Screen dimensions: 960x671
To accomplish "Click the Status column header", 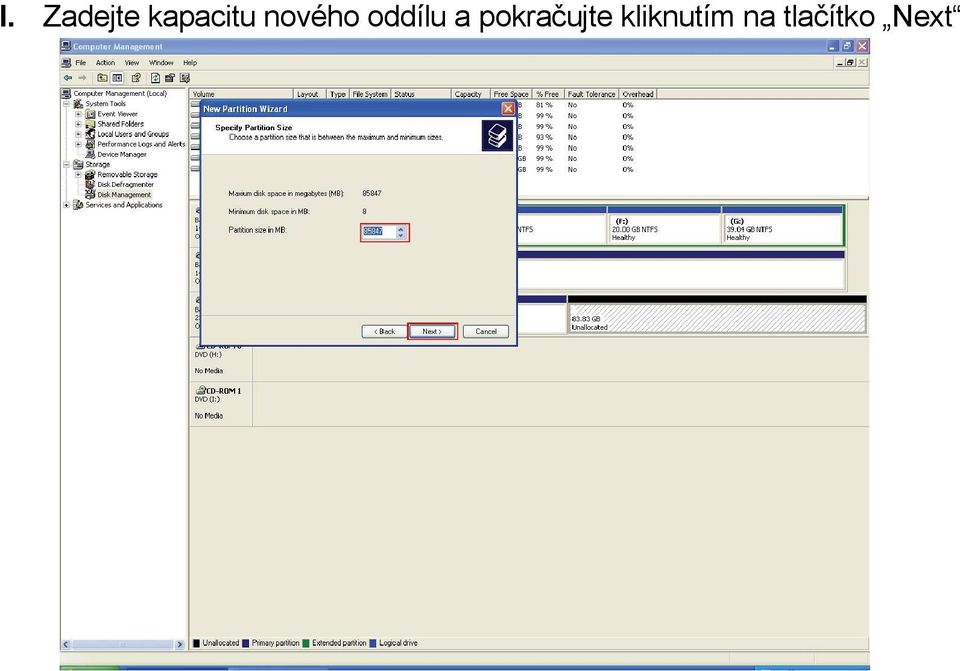I will [x=421, y=94].
